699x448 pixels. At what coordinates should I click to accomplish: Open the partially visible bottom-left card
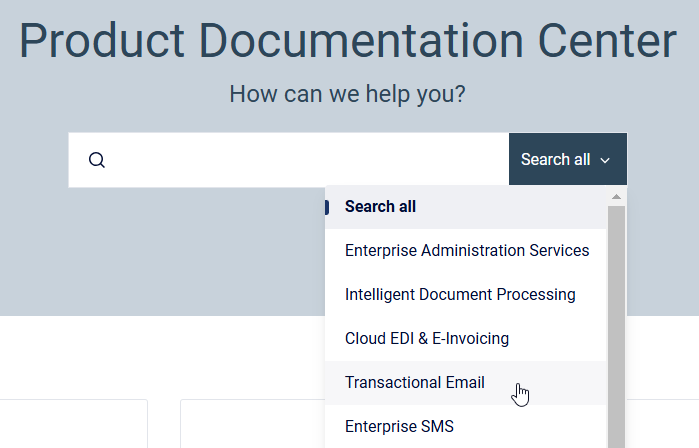pos(74,423)
